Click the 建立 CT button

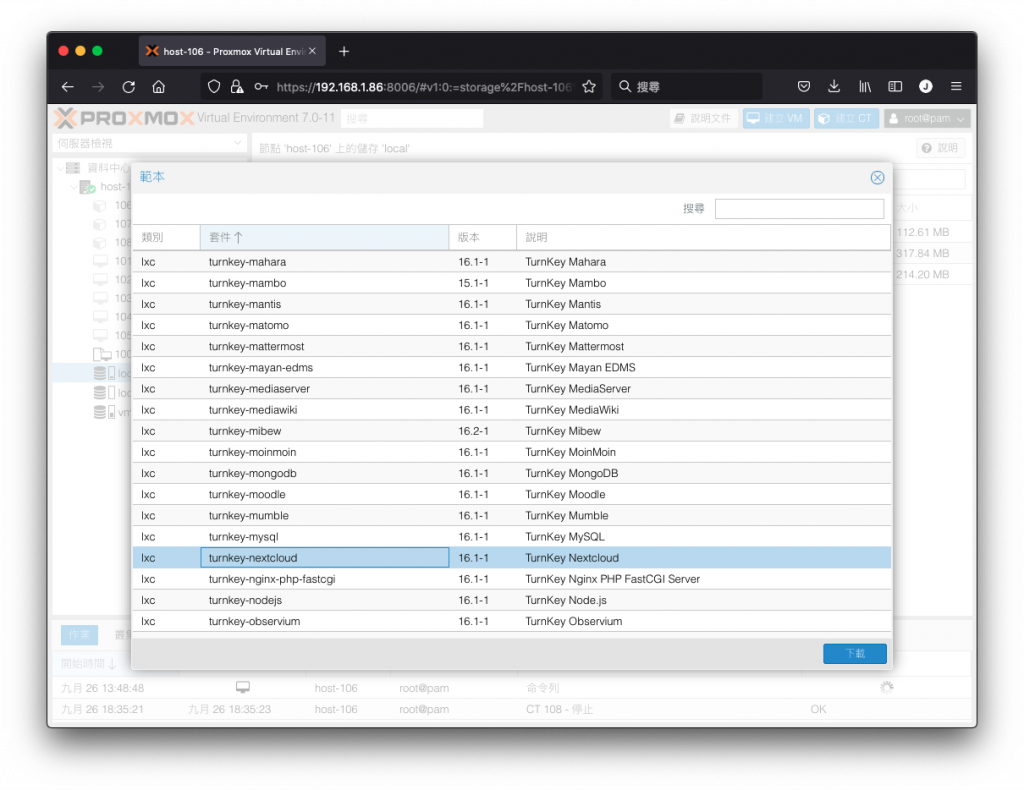point(846,118)
